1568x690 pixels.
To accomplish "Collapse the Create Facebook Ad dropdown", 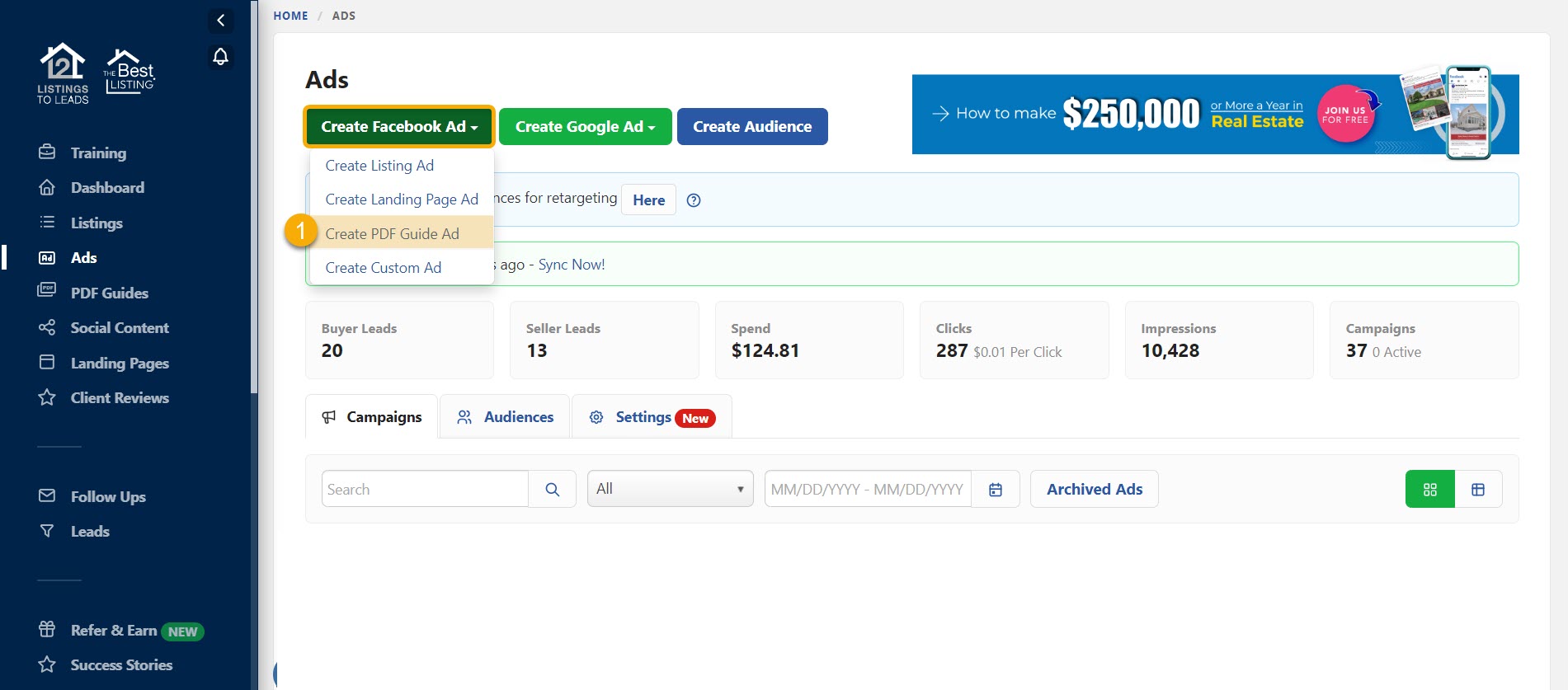I will coord(399,127).
